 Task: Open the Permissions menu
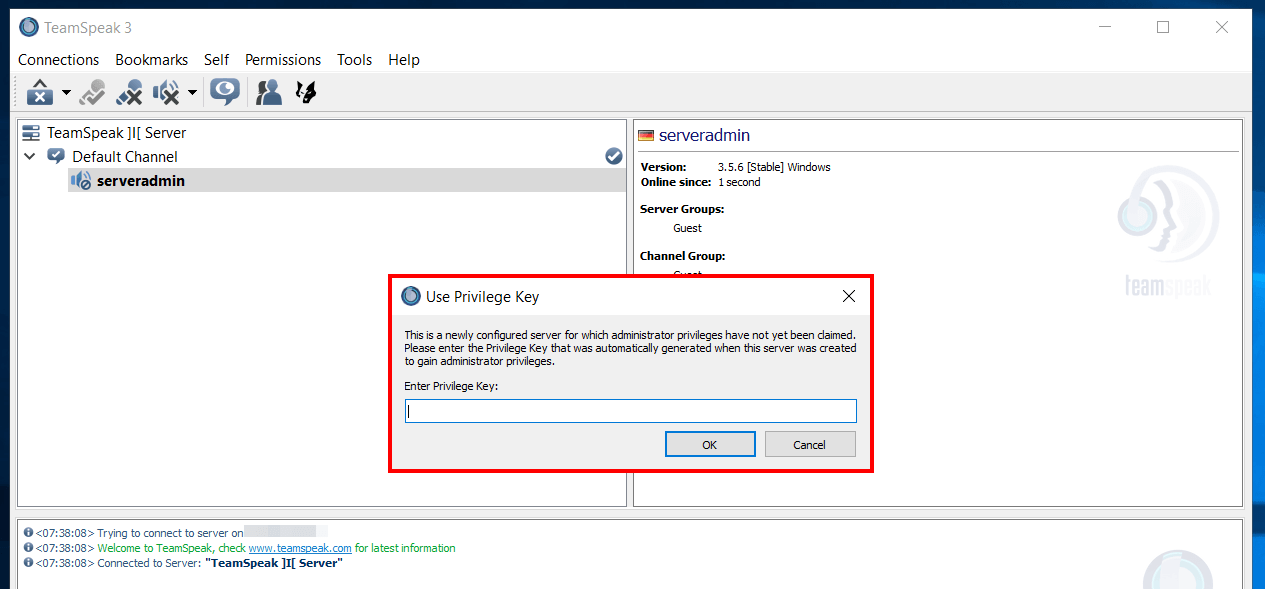tap(283, 60)
